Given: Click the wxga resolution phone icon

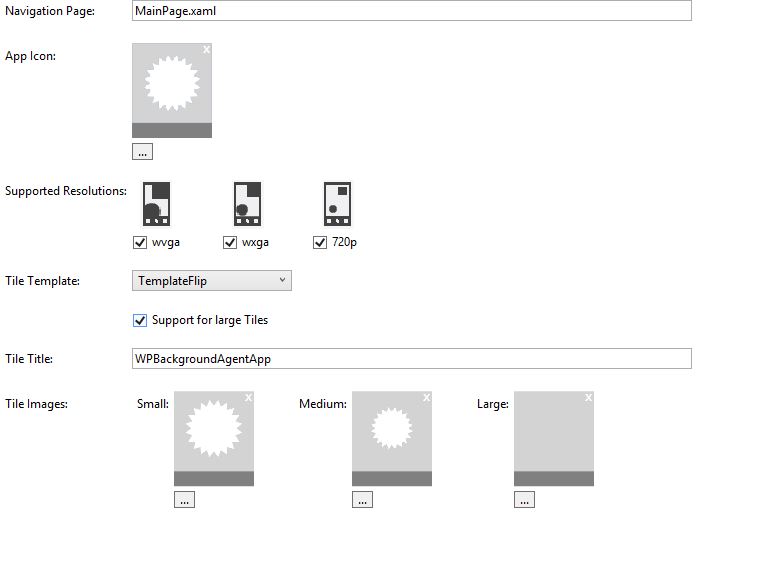Looking at the screenshot, I should point(248,204).
